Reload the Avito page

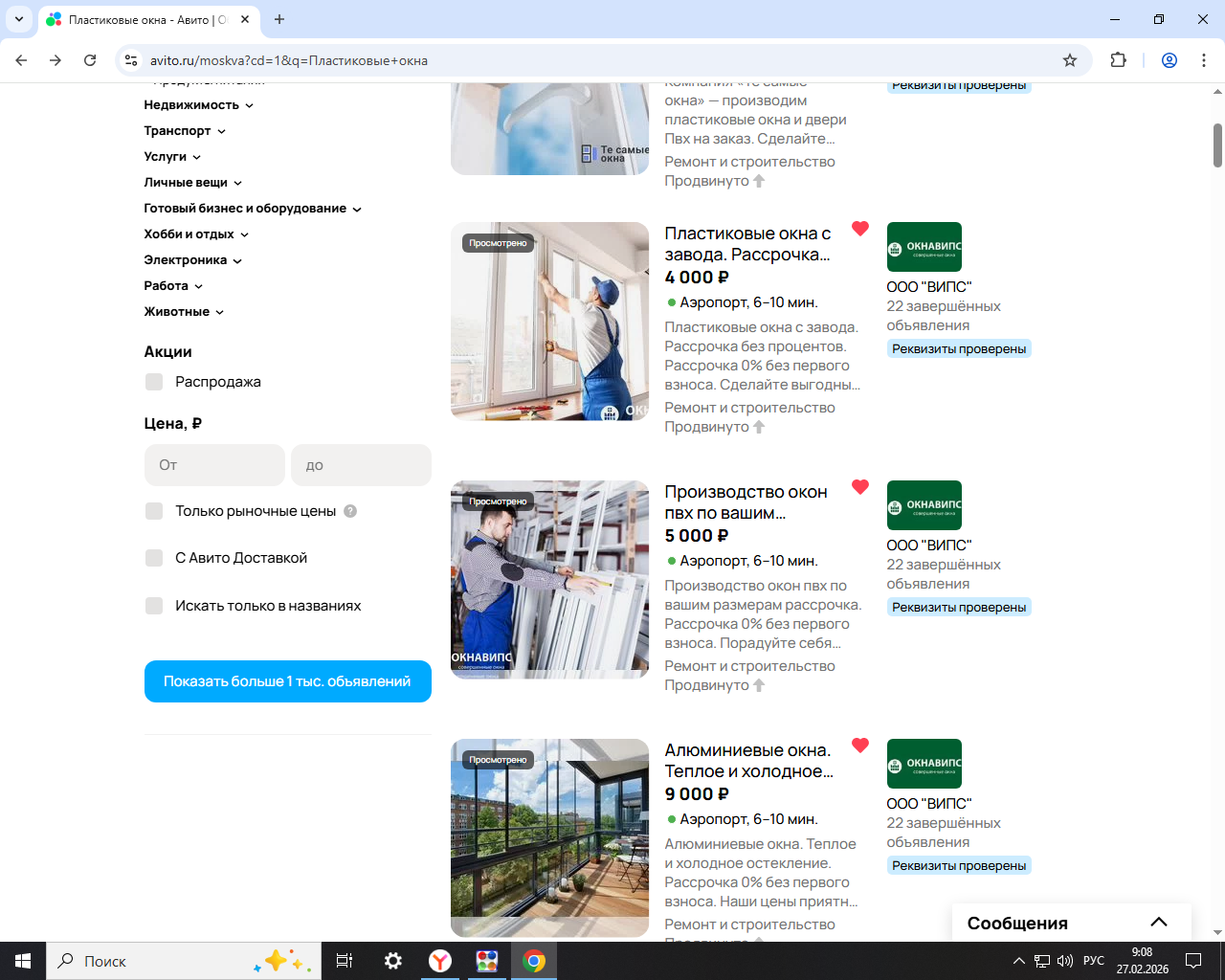coord(90,60)
